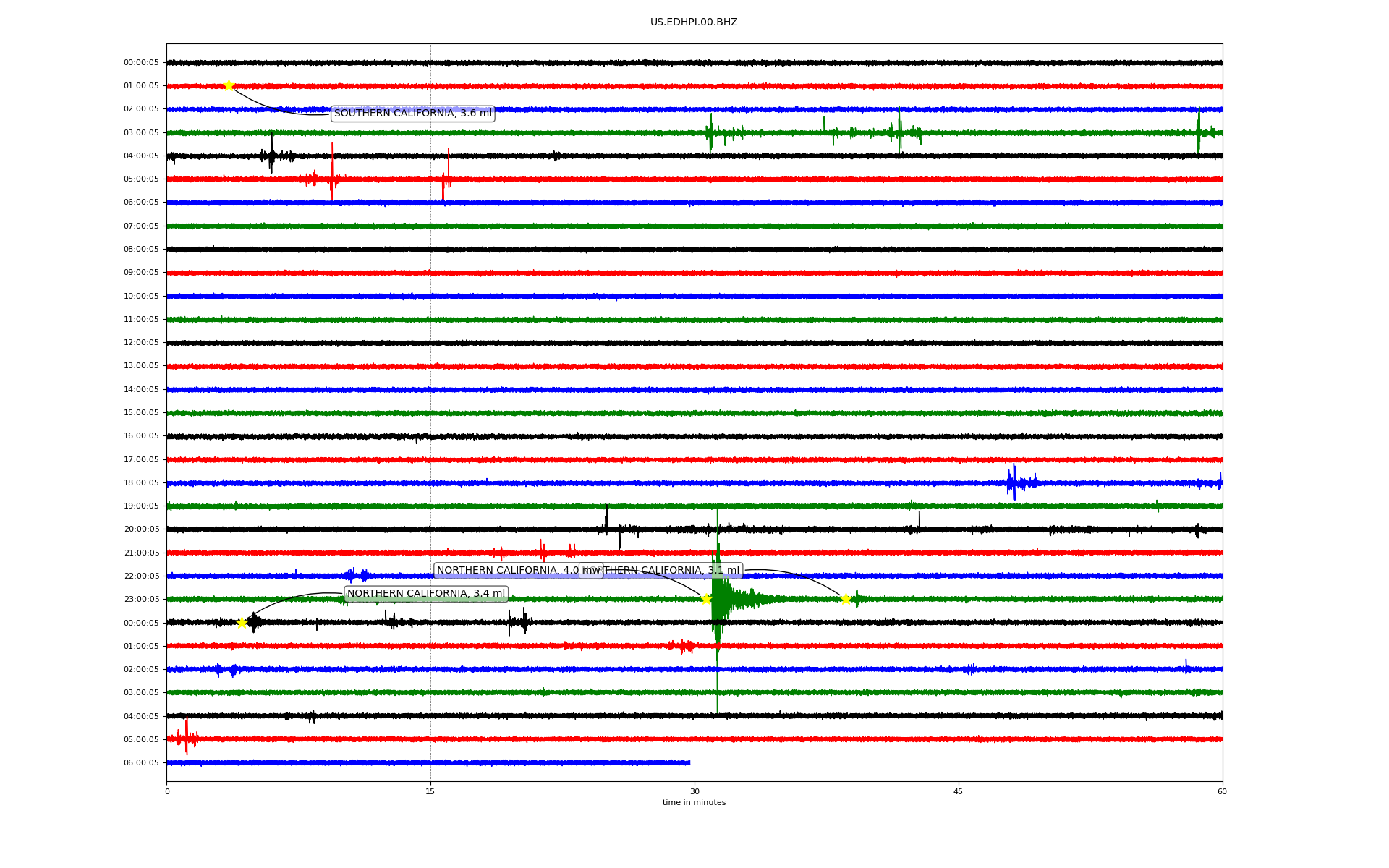
Task: Click the large green earthquake spike on the 23:00:05 trace
Action: 717,599
